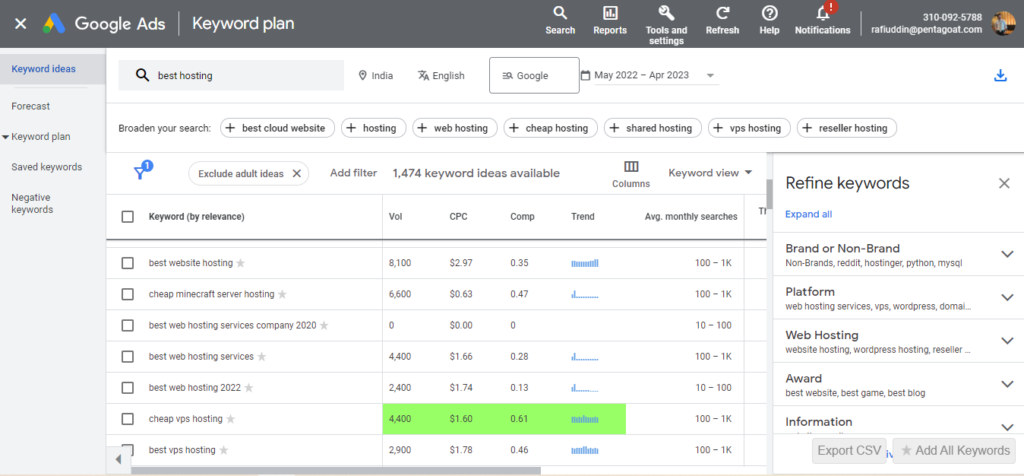Star the keyword best web hosting services
This screenshot has height=476, width=1024.
click(262, 357)
